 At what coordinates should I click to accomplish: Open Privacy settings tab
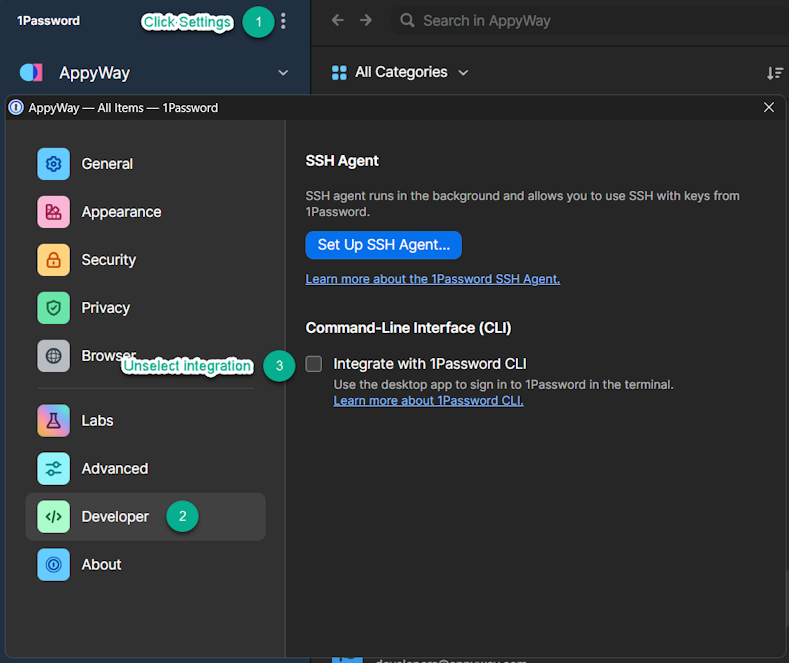(145, 308)
